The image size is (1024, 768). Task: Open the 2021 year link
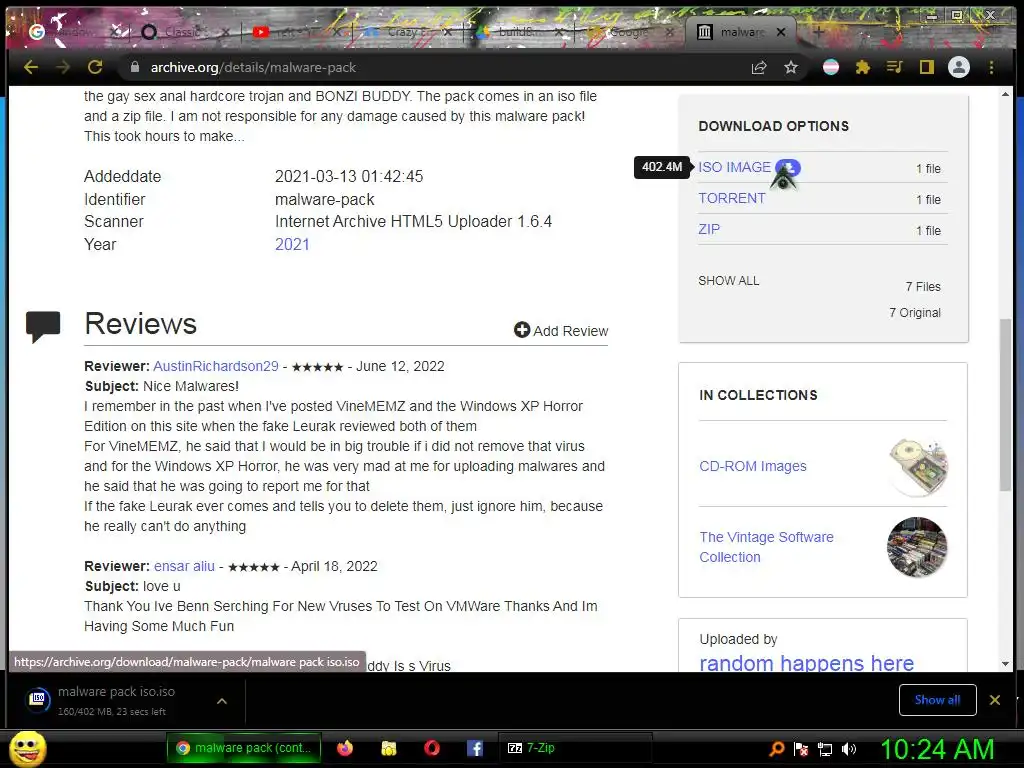click(x=292, y=244)
